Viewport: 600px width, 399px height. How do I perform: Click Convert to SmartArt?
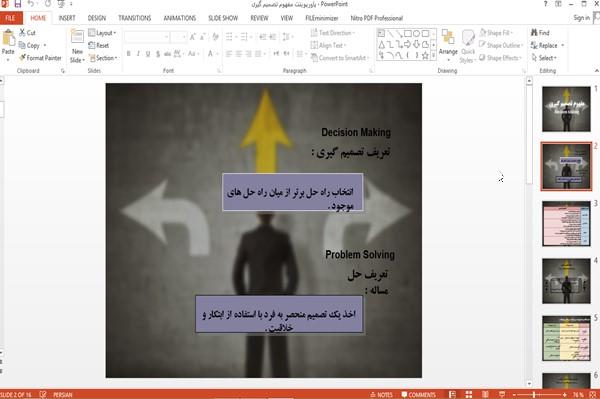[x=340, y=58]
